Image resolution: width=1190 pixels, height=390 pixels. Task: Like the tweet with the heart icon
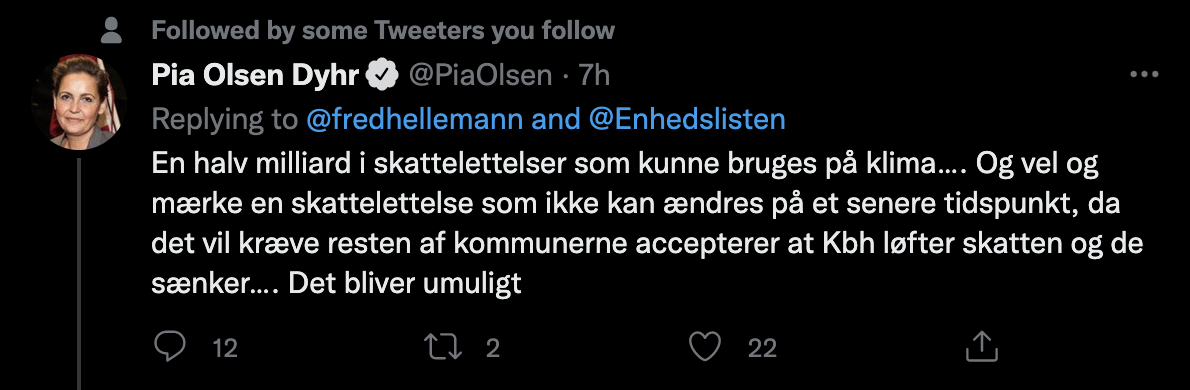(x=704, y=348)
